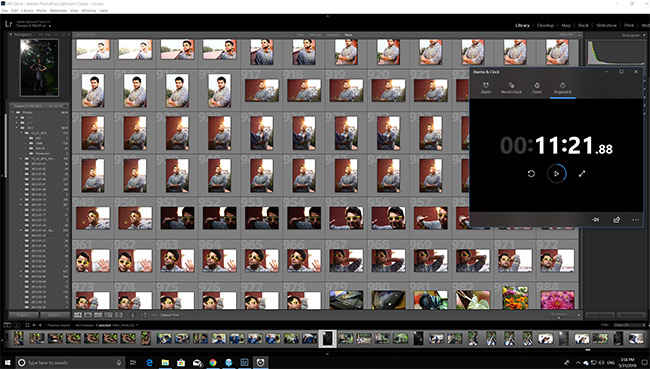
Task: Open the Print module
Action: pos(629,25)
